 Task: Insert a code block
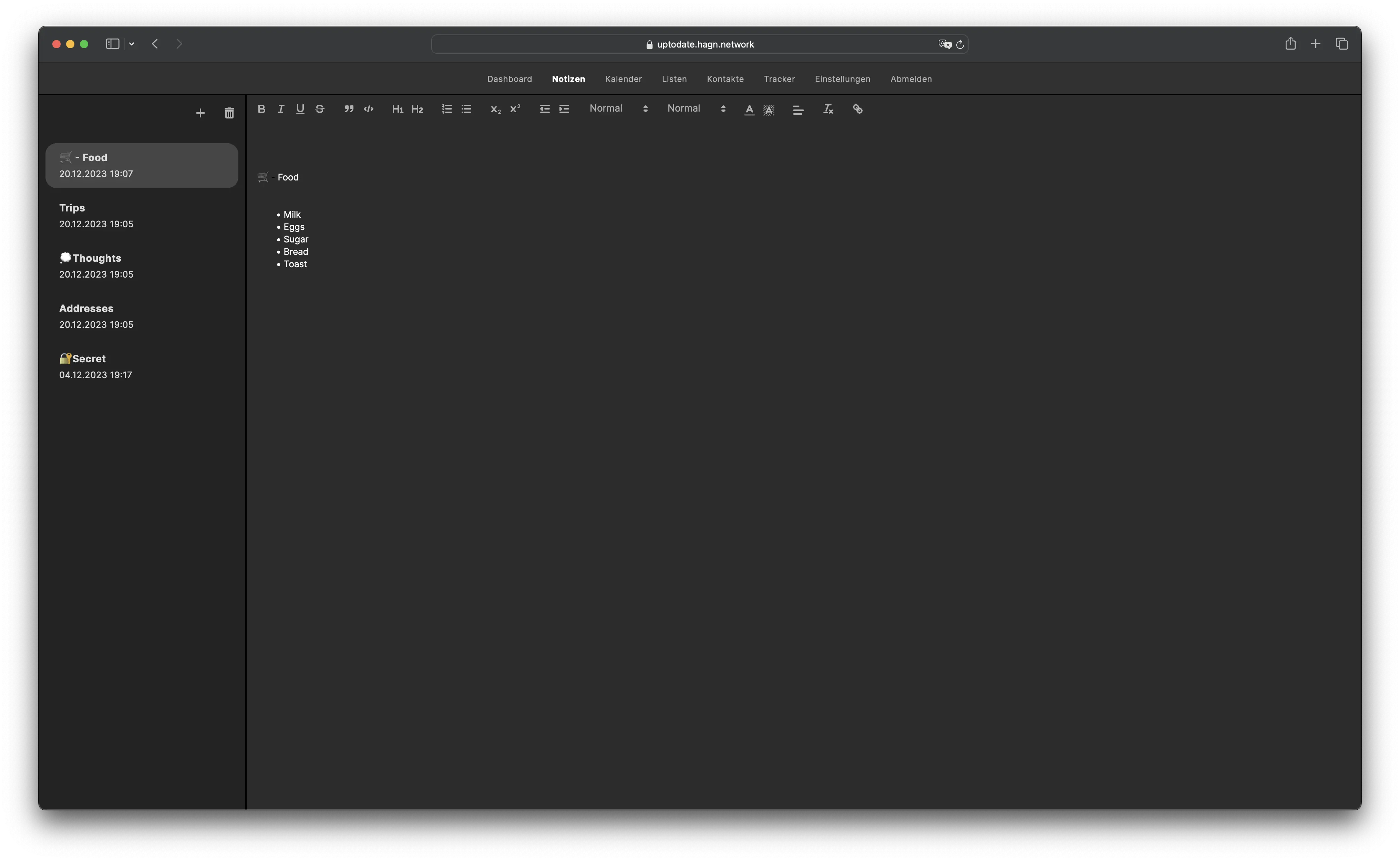point(369,109)
